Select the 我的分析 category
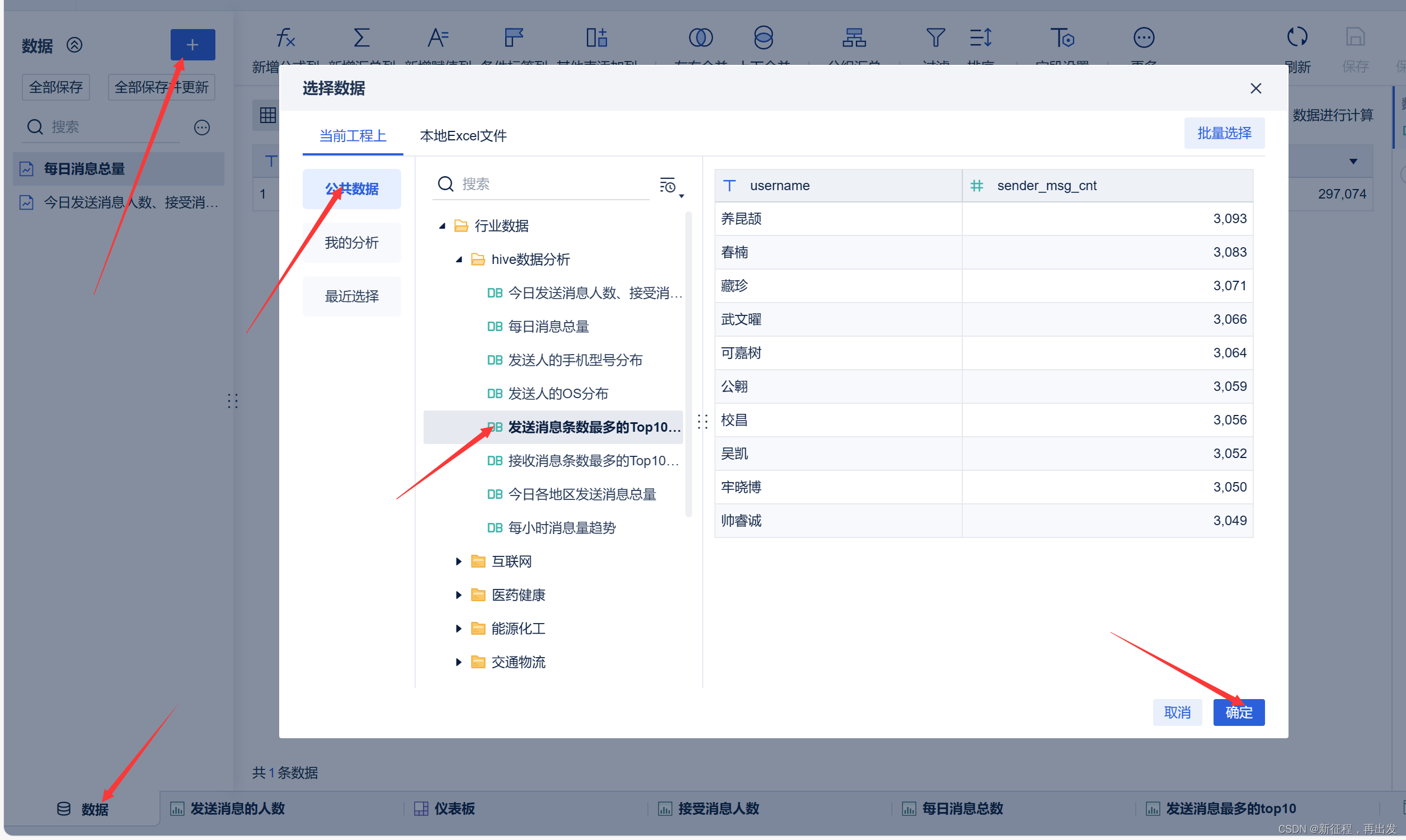The width and height of the screenshot is (1406, 840). [x=352, y=243]
